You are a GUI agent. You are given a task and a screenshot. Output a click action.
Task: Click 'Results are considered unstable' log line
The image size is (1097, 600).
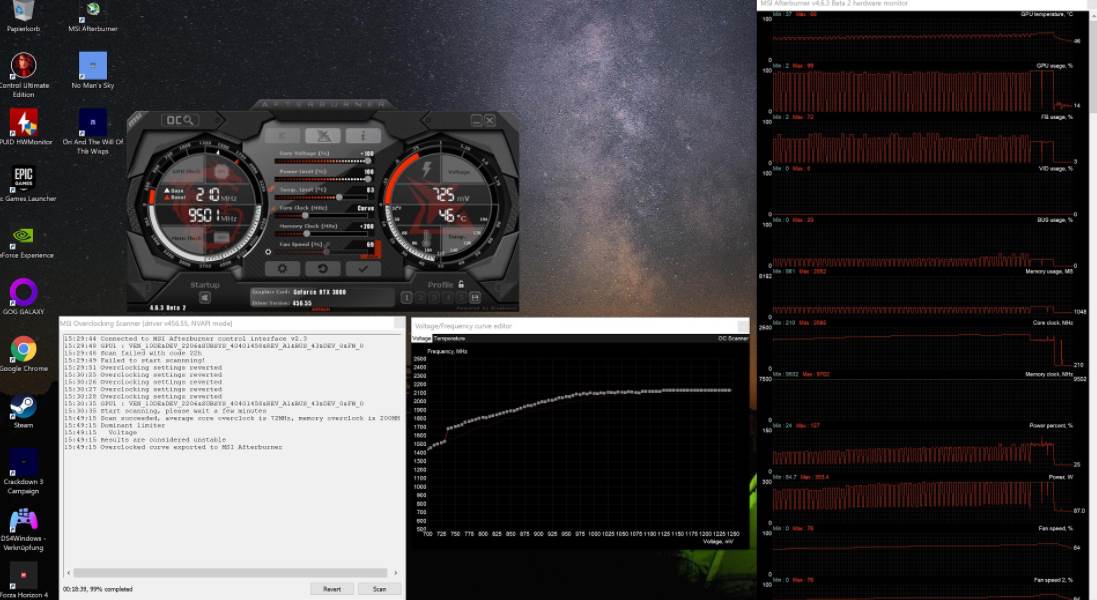145,440
